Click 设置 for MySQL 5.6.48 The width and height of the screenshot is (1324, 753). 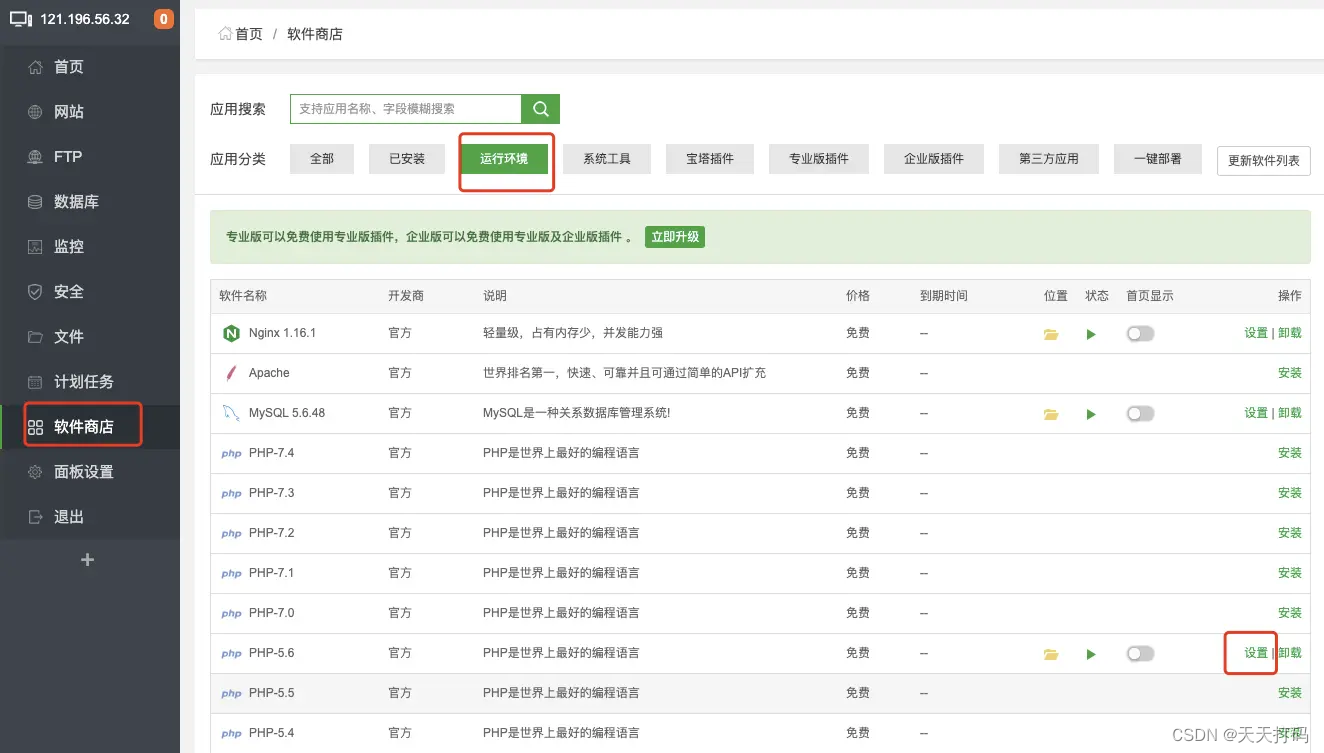pos(1256,413)
